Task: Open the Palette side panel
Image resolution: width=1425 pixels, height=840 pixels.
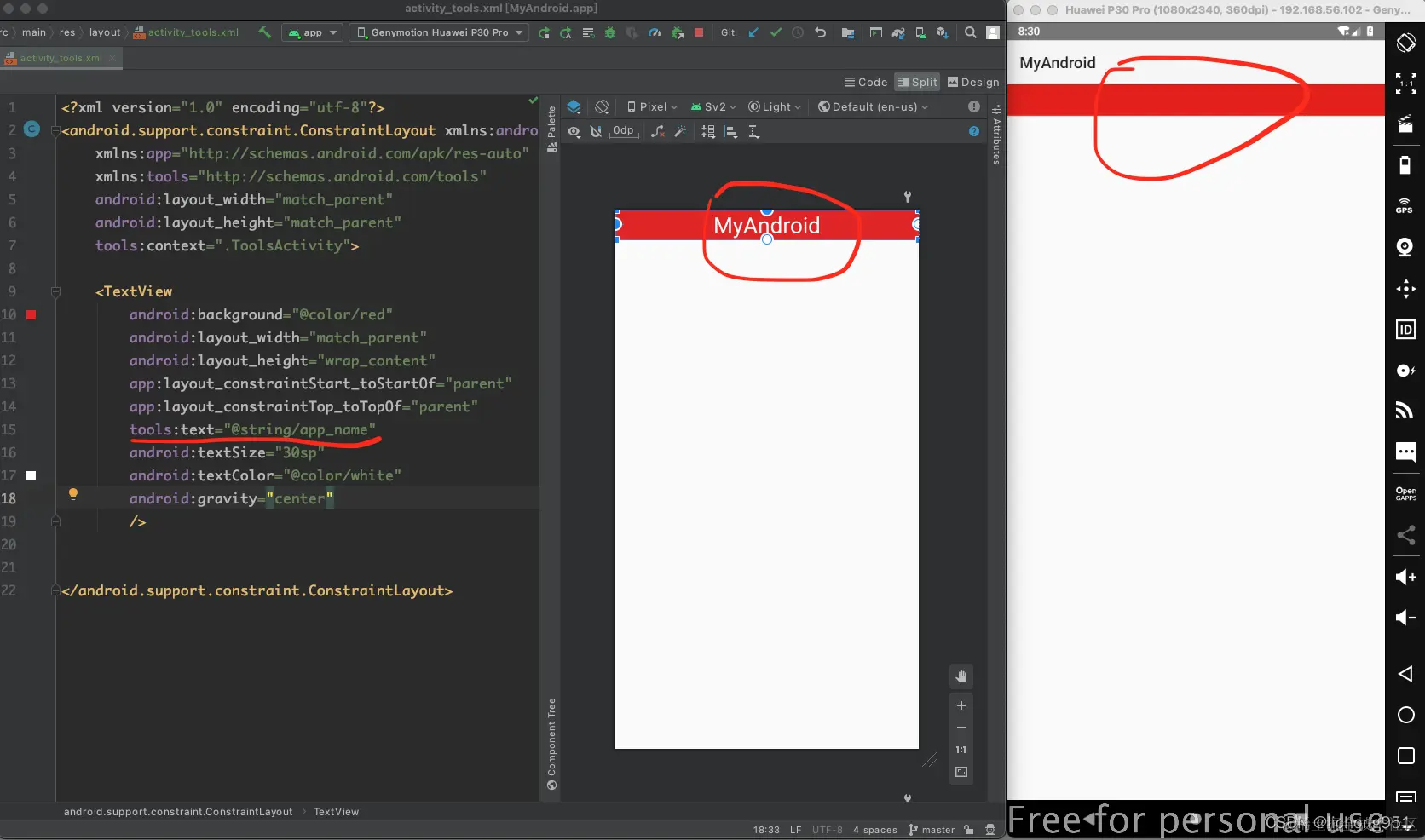Action: tap(552, 129)
